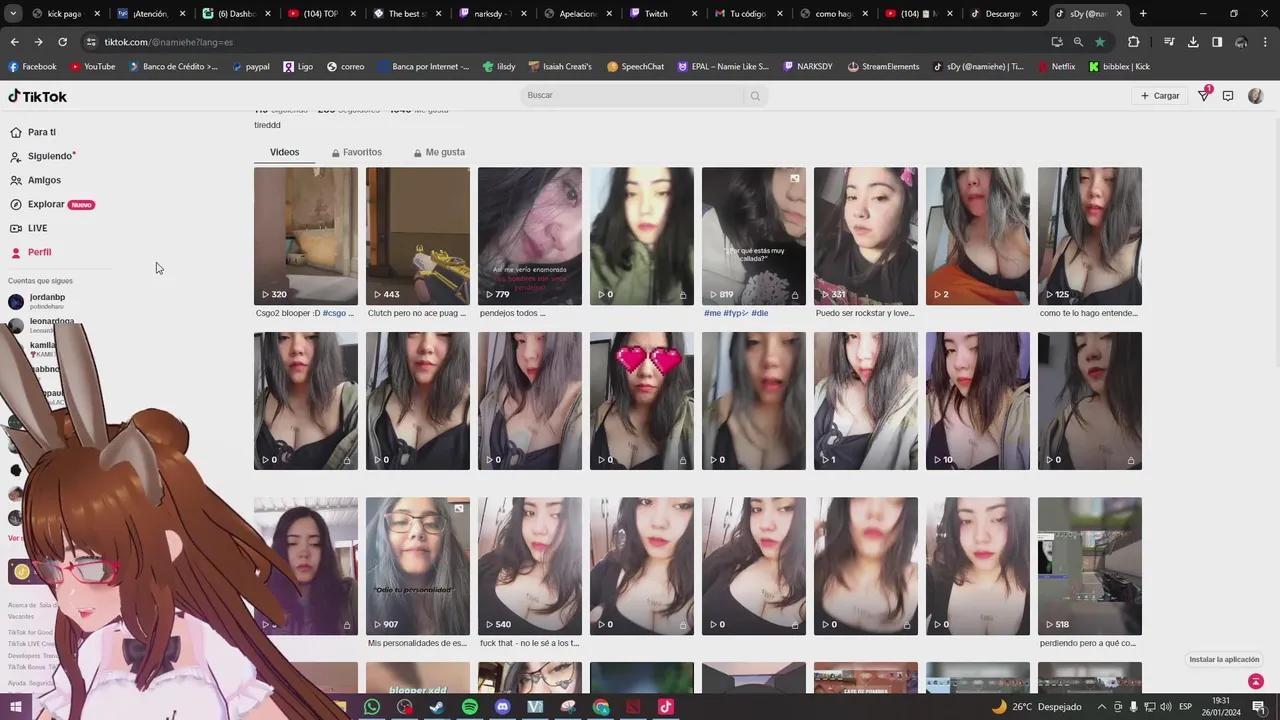Open TikTok inbox notifications with the red badge
Viewport: 1280px width, 720px height.
(1204, 95)
